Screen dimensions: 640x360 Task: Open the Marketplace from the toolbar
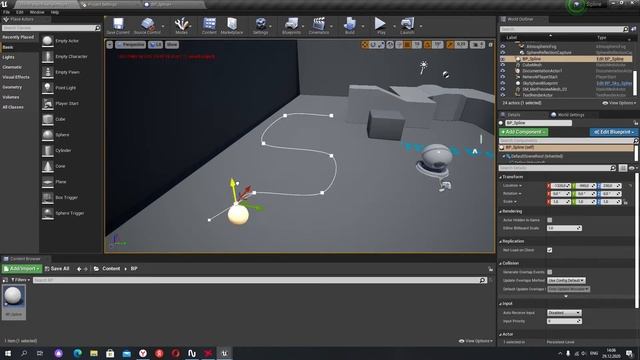pos(232,24)
